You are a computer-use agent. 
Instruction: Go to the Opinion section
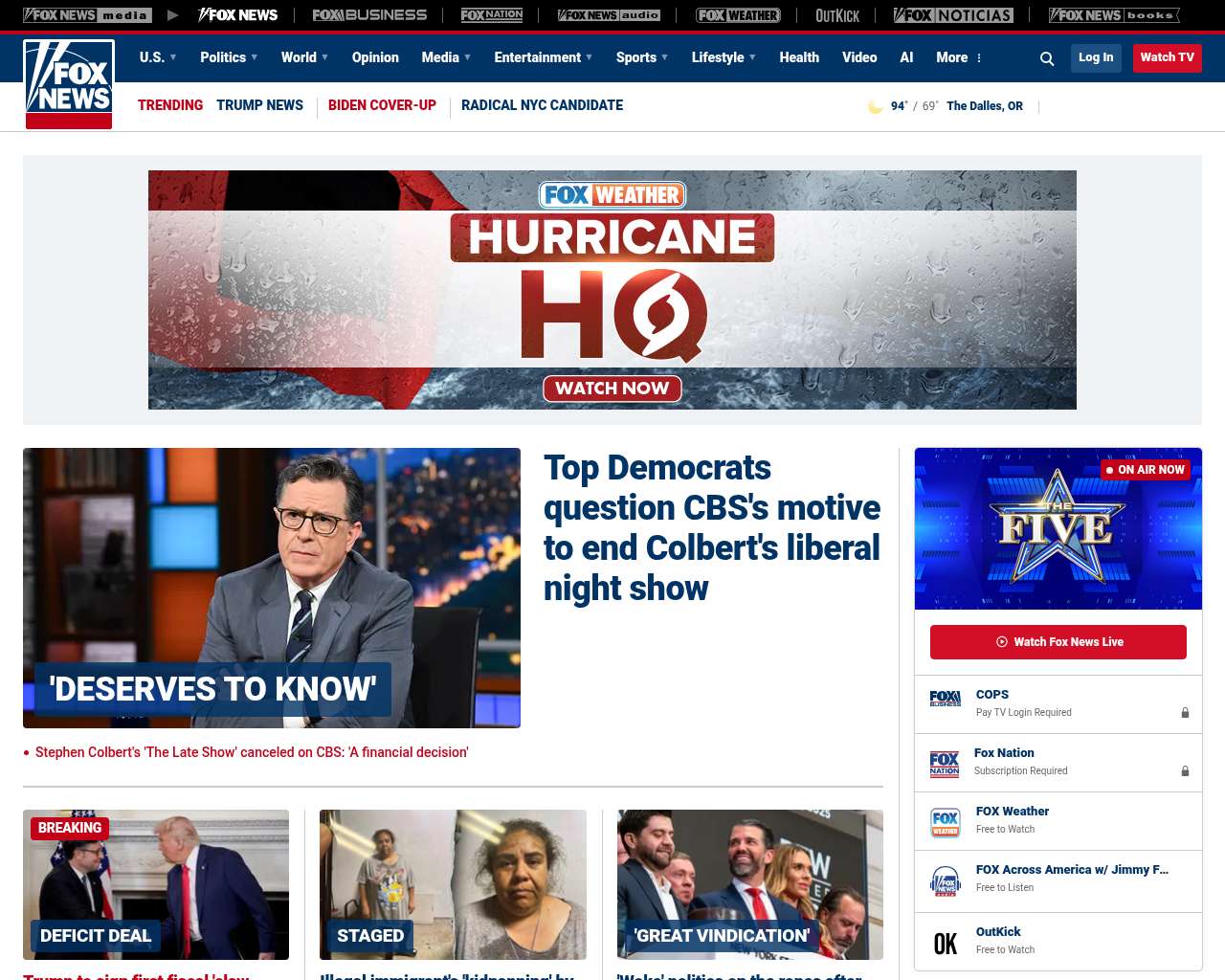(375, 57)
